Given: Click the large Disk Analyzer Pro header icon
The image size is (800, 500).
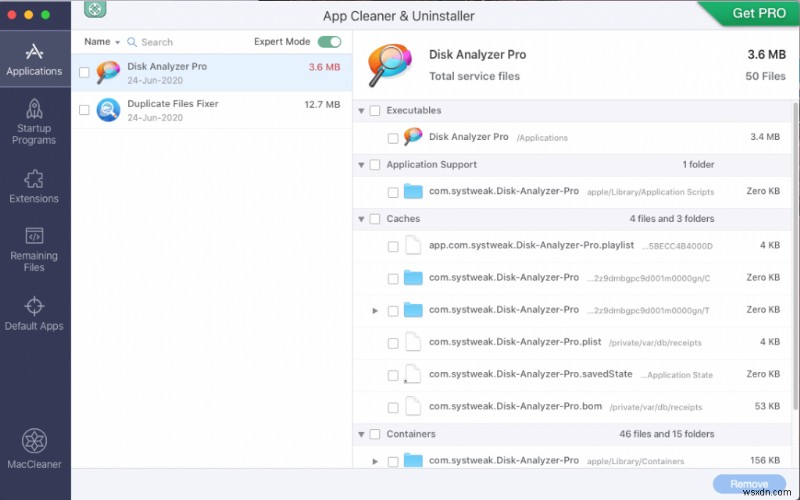Looking at the screenshot, I should tap(389, 65).
